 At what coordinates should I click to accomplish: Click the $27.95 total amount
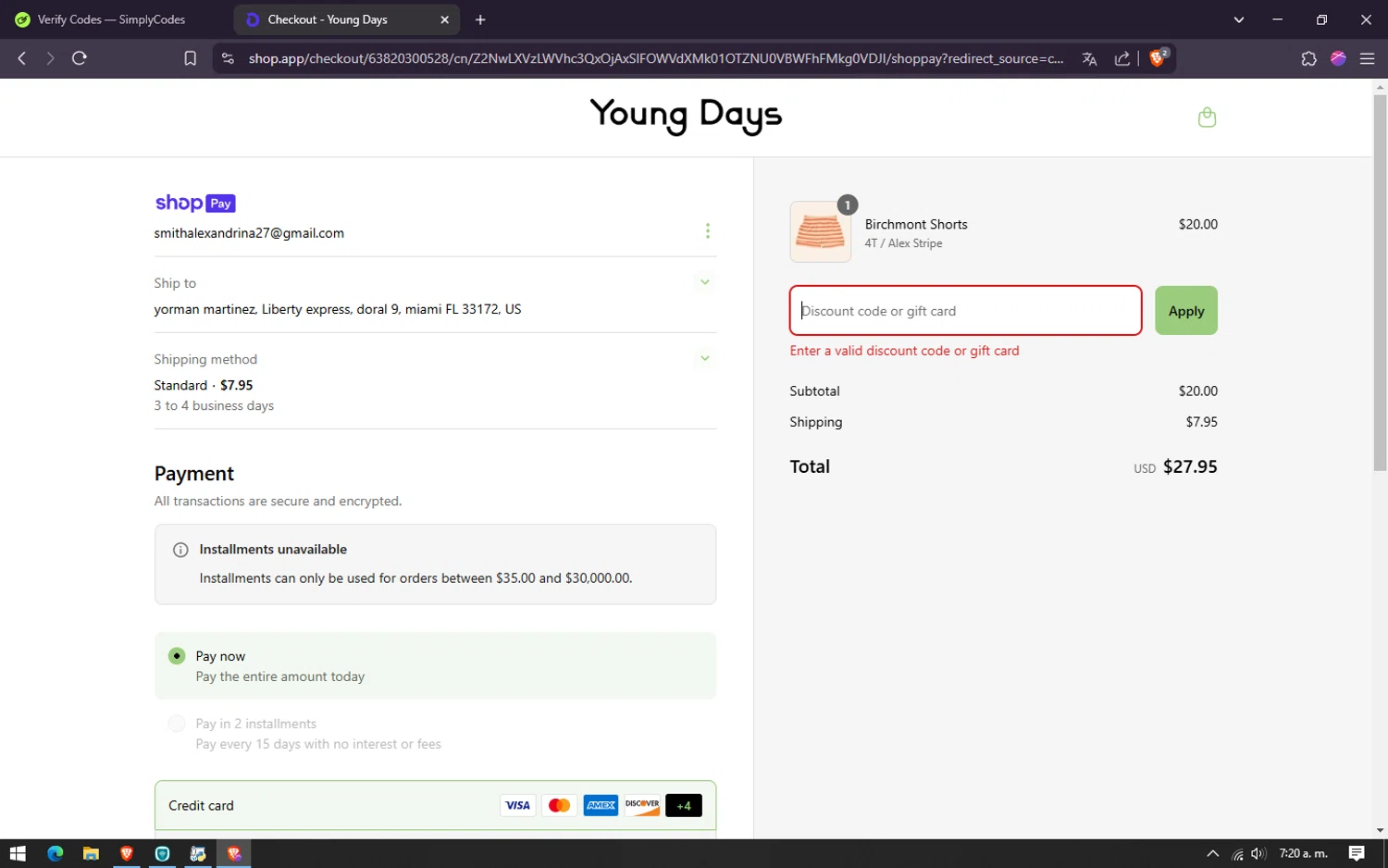coord(1190,466)
